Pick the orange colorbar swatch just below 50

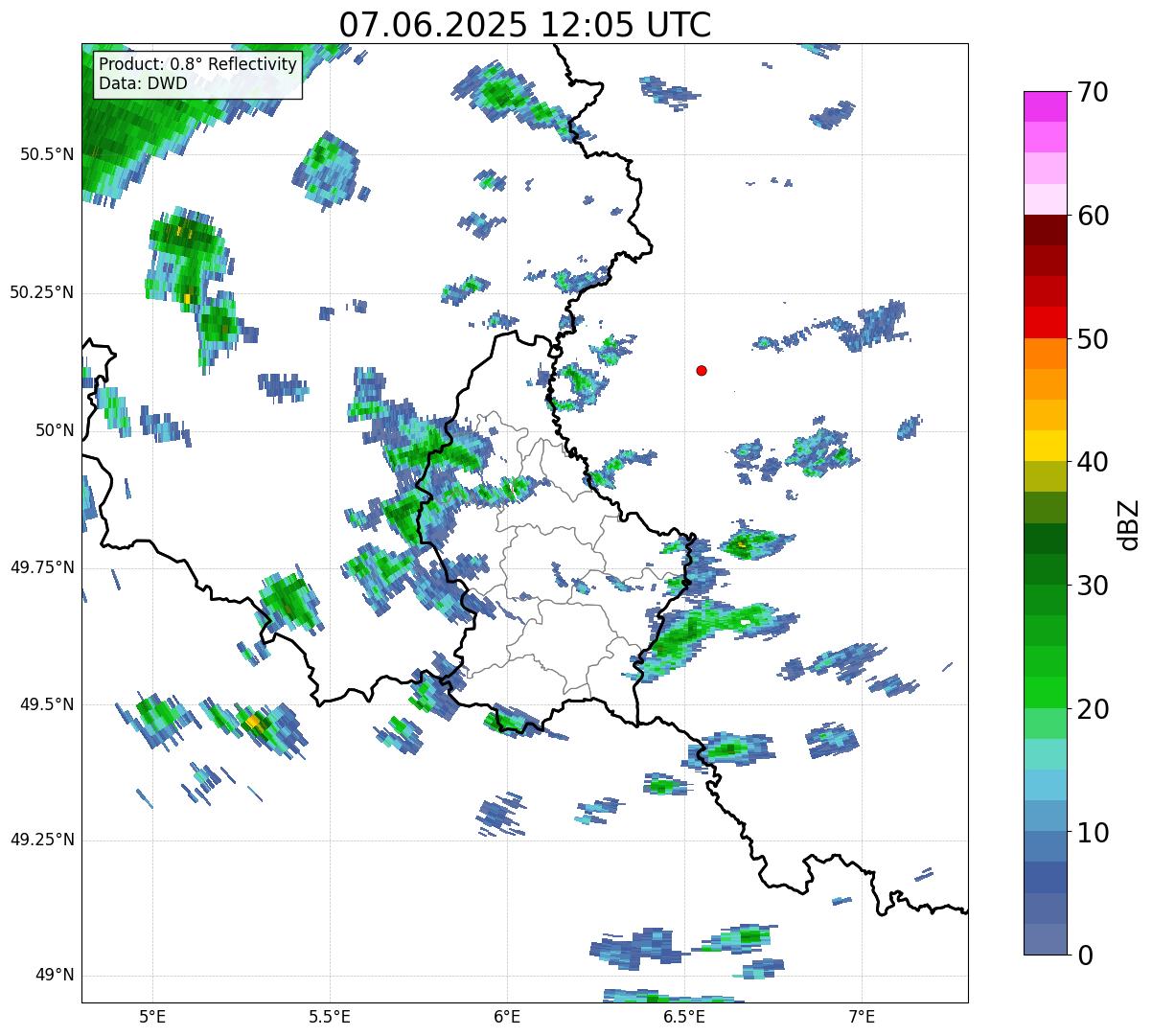1045,354
